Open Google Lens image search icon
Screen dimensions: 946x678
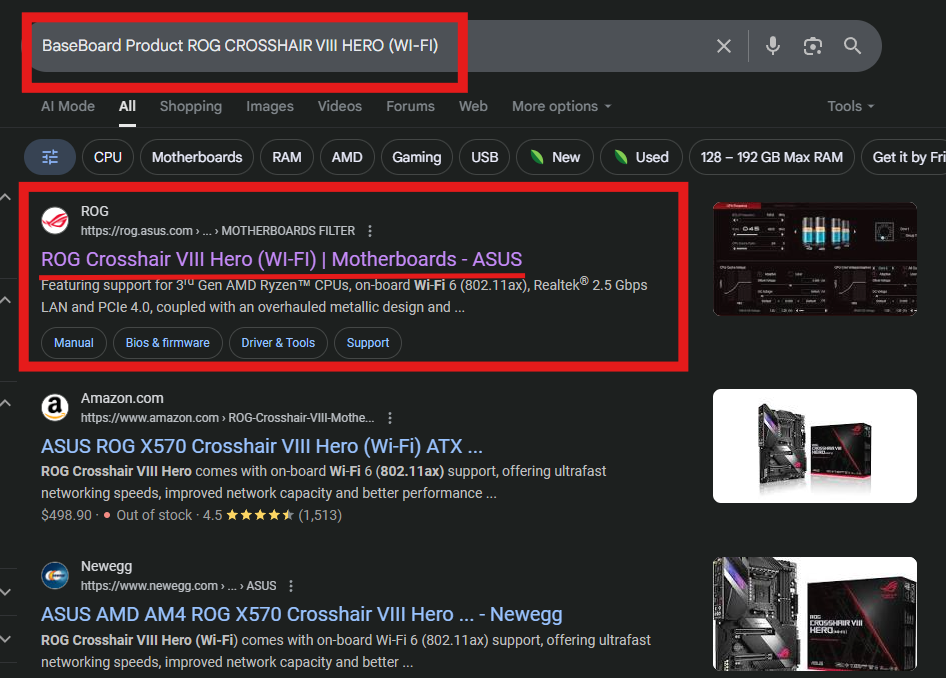pos(813,46)
